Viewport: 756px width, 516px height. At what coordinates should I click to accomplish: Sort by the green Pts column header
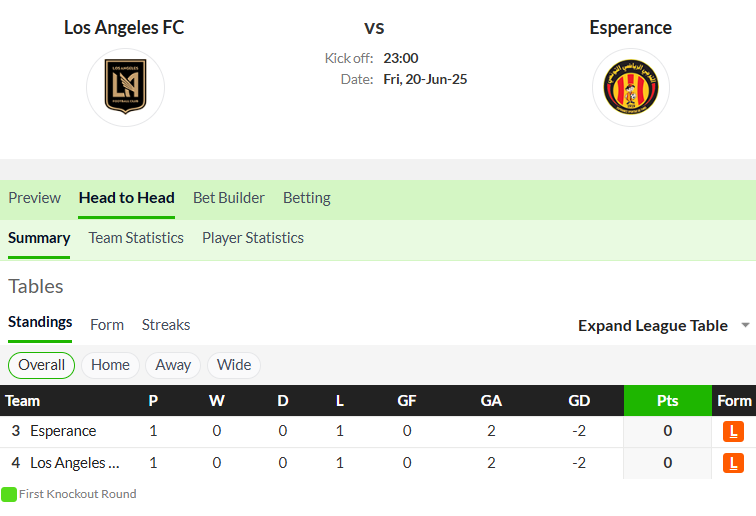[x=667, y=401]
